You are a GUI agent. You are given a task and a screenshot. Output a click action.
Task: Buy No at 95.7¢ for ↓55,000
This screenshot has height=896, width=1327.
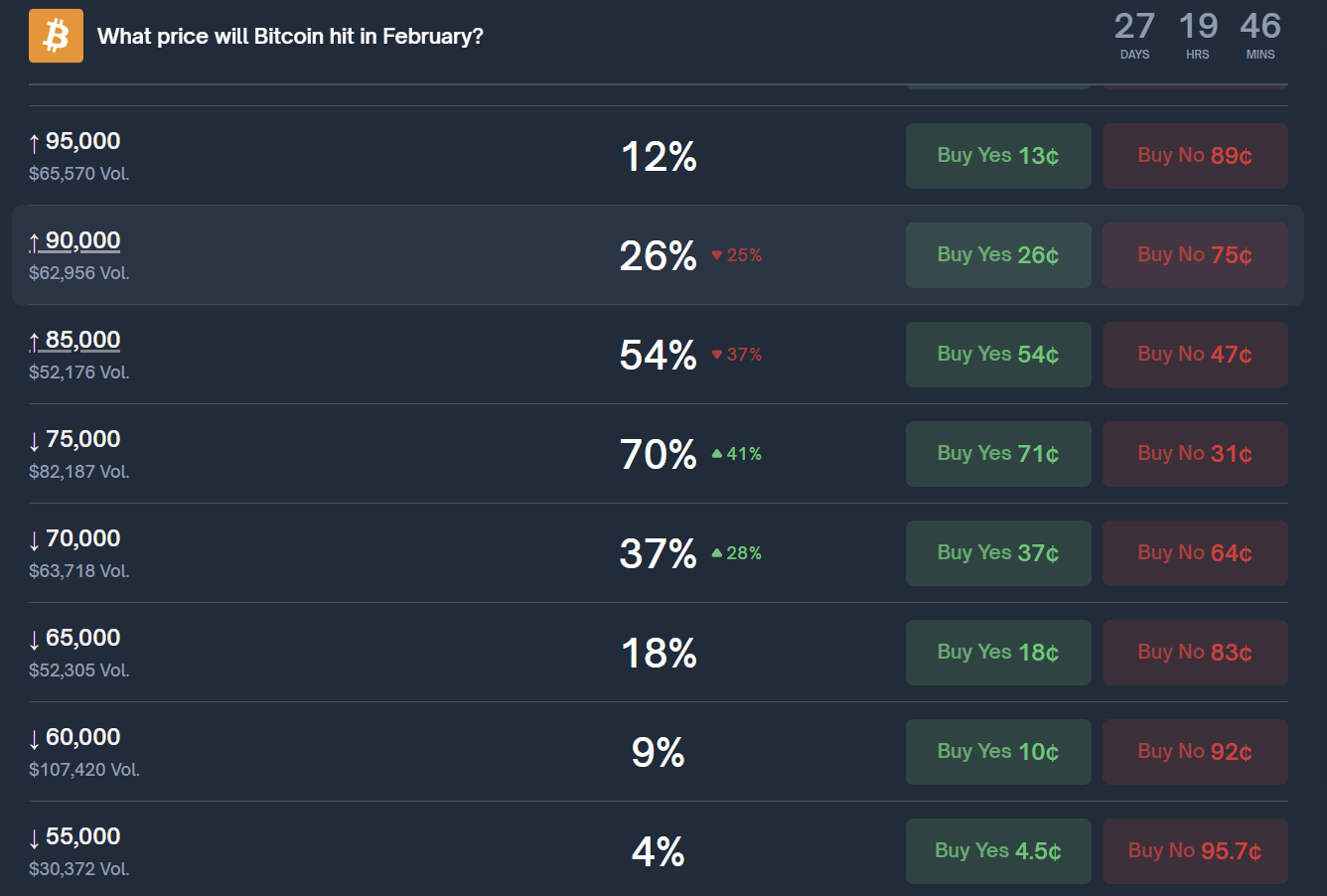pyautogui.click(x=1195, y=851)
